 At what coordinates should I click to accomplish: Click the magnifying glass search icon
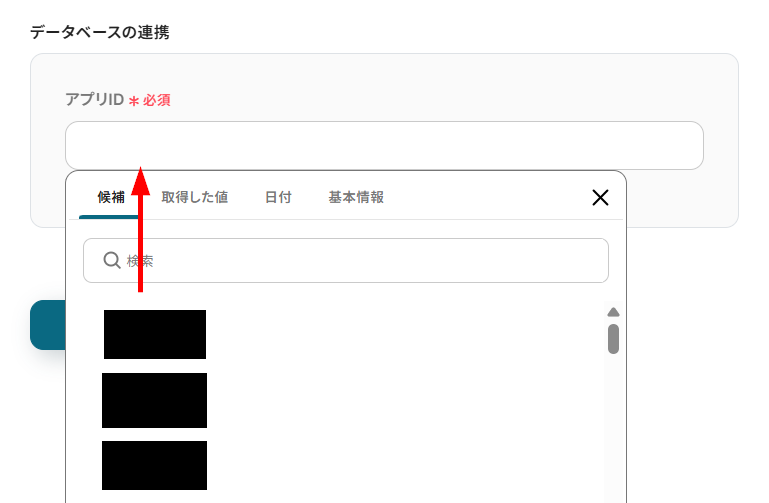tap(112, 260)
